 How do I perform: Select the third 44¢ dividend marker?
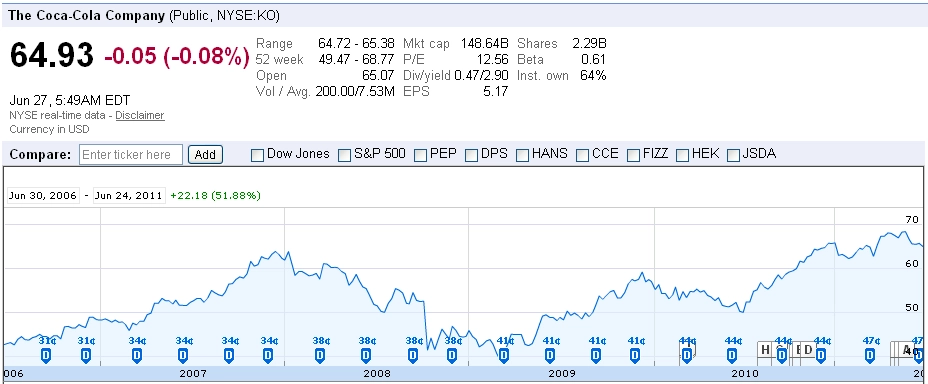782,356
